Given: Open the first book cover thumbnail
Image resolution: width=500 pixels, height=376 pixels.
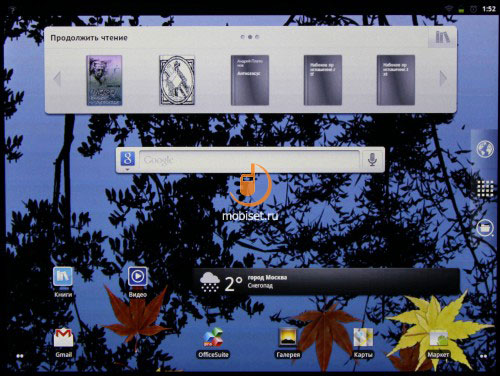Looking at the screenshot, I should pos(104,80).
